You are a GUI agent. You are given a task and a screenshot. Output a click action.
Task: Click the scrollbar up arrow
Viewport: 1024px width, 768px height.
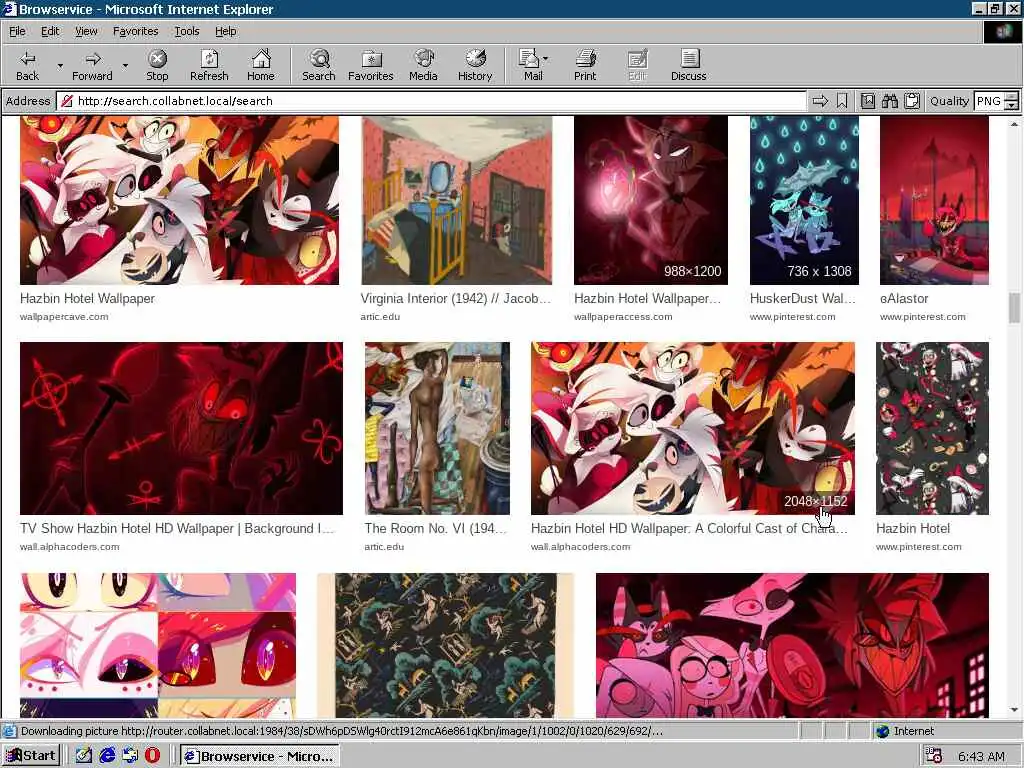[1014, 123]
